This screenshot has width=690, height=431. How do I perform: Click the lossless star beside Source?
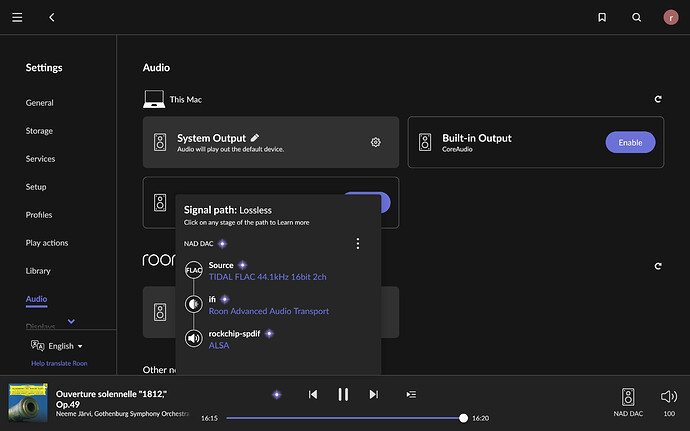pyautogui.click(x=242, y=265)
